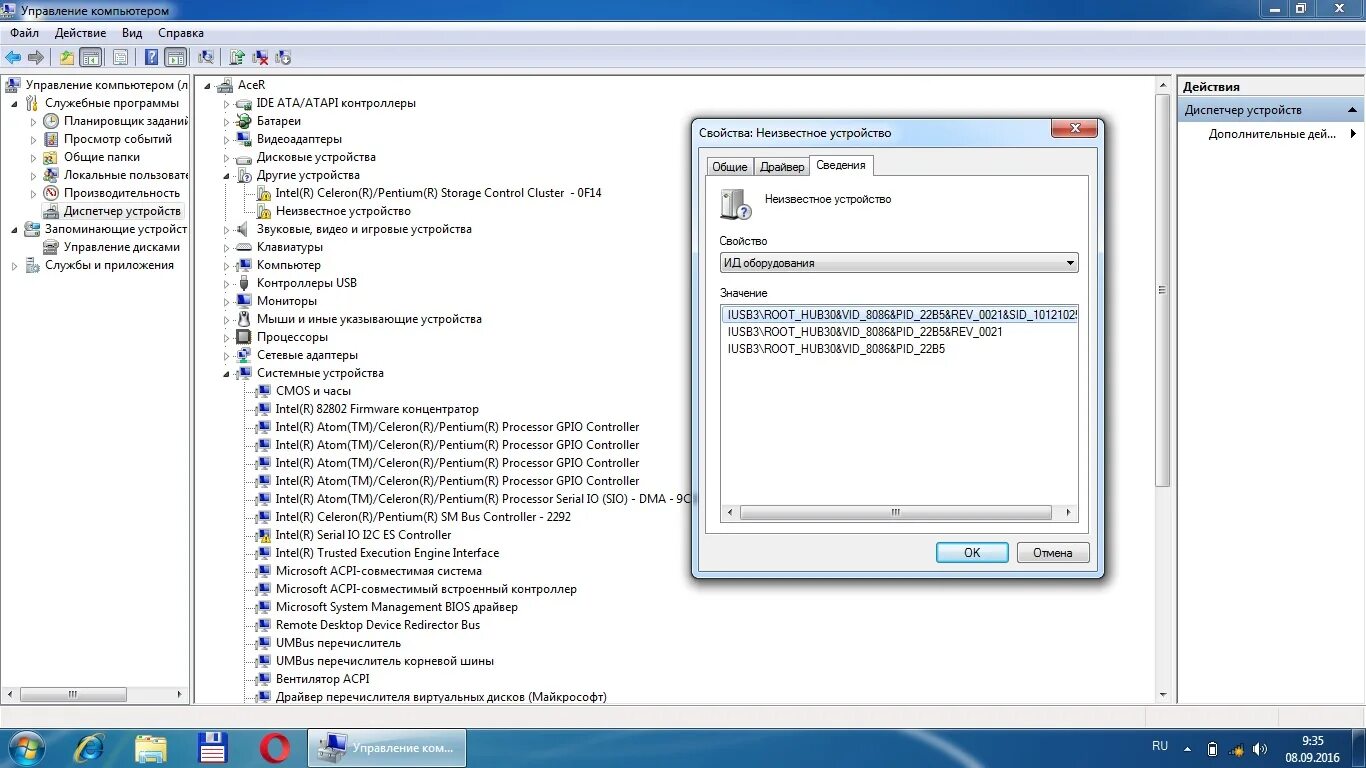Expand the Батареи node arrow

[226, 121]
